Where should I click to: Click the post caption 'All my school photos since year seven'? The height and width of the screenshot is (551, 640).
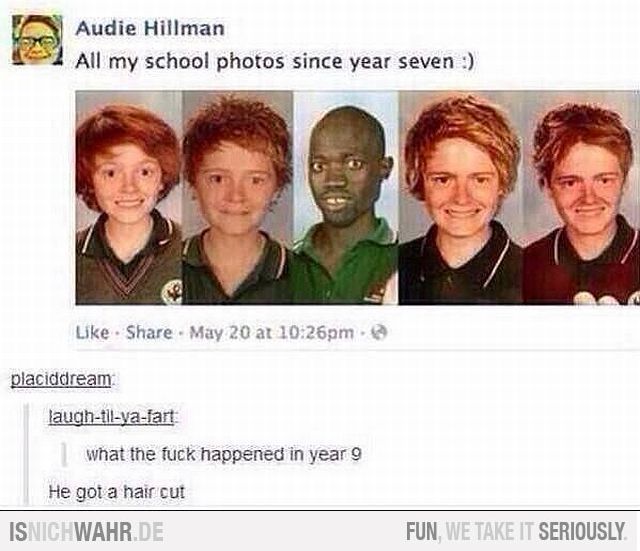click(275, 62)
